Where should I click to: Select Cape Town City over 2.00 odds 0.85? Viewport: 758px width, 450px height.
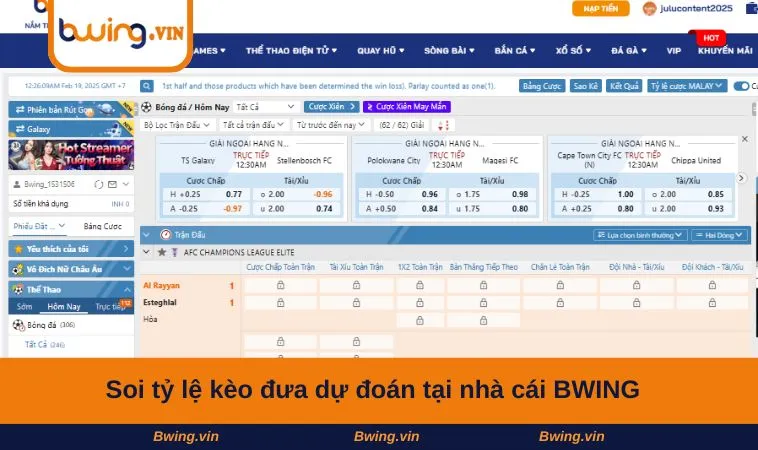tap(688, 194)
